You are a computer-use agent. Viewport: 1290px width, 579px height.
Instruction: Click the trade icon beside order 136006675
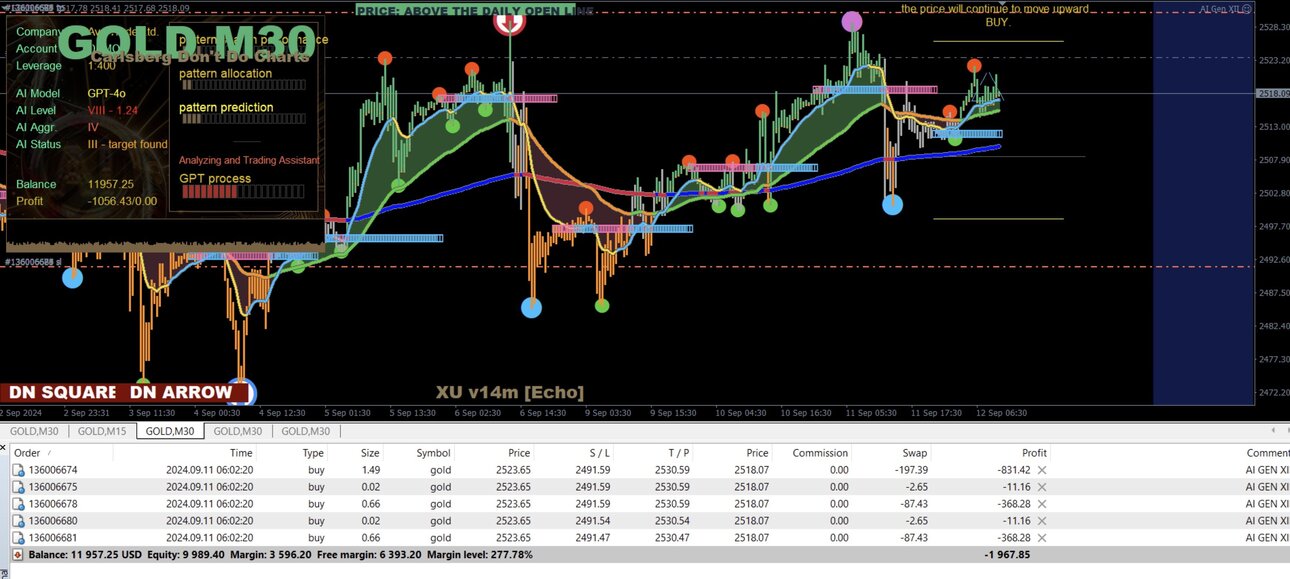point(18,487)
